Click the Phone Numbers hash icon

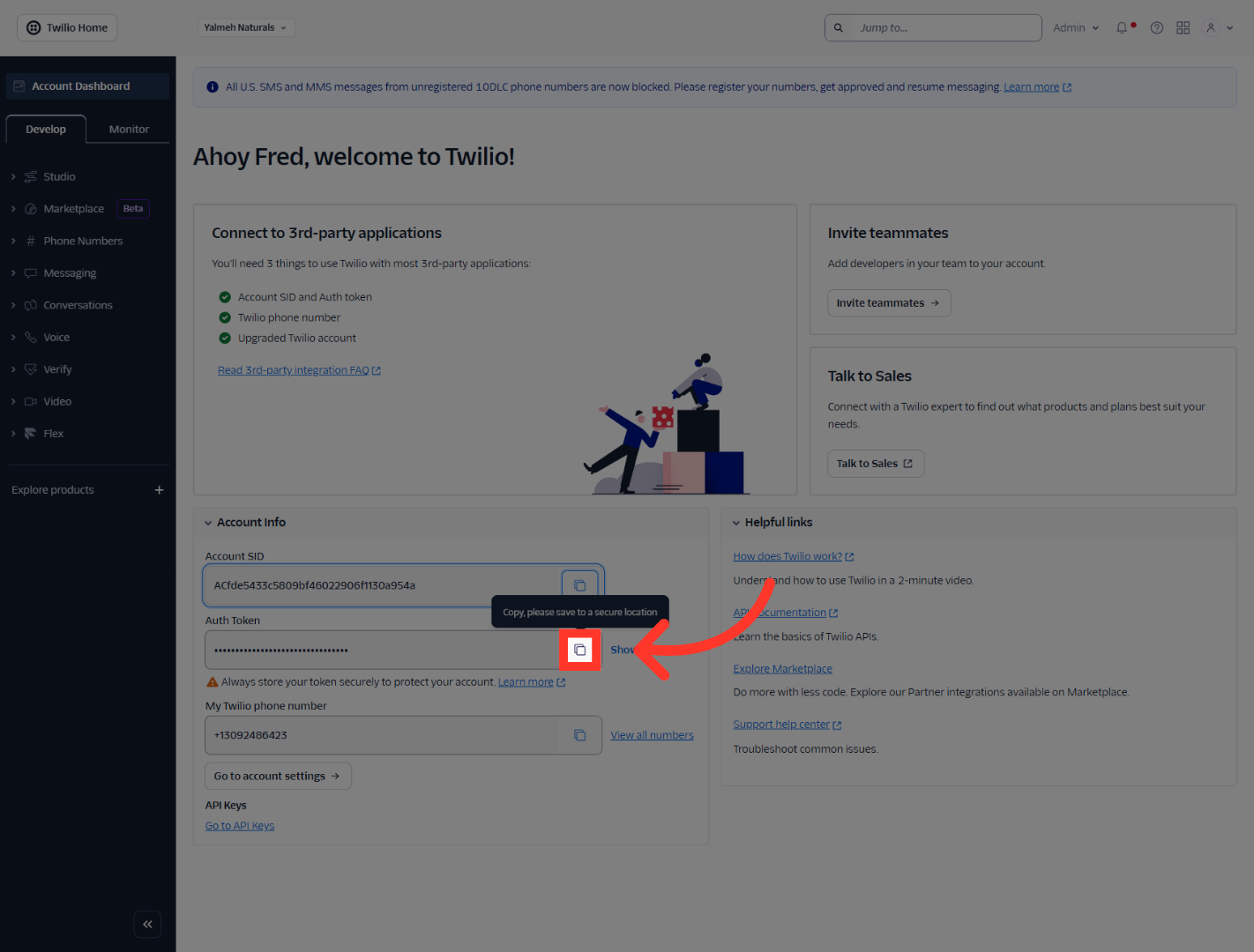point(31,241)
